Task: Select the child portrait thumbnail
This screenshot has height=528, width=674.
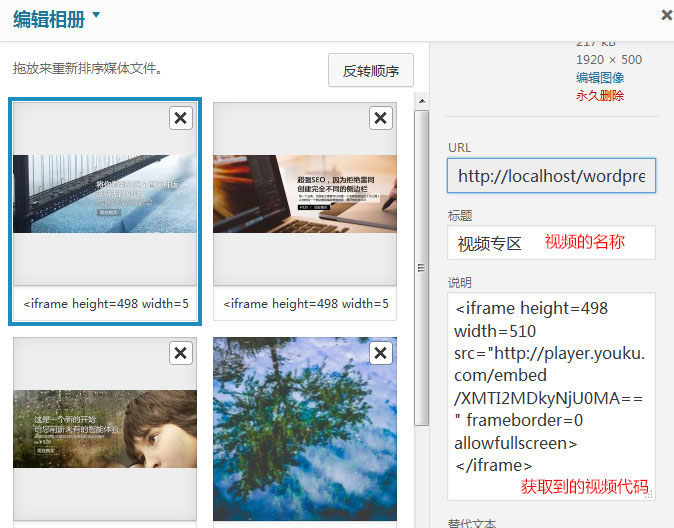Action: (x=105, y=430)
